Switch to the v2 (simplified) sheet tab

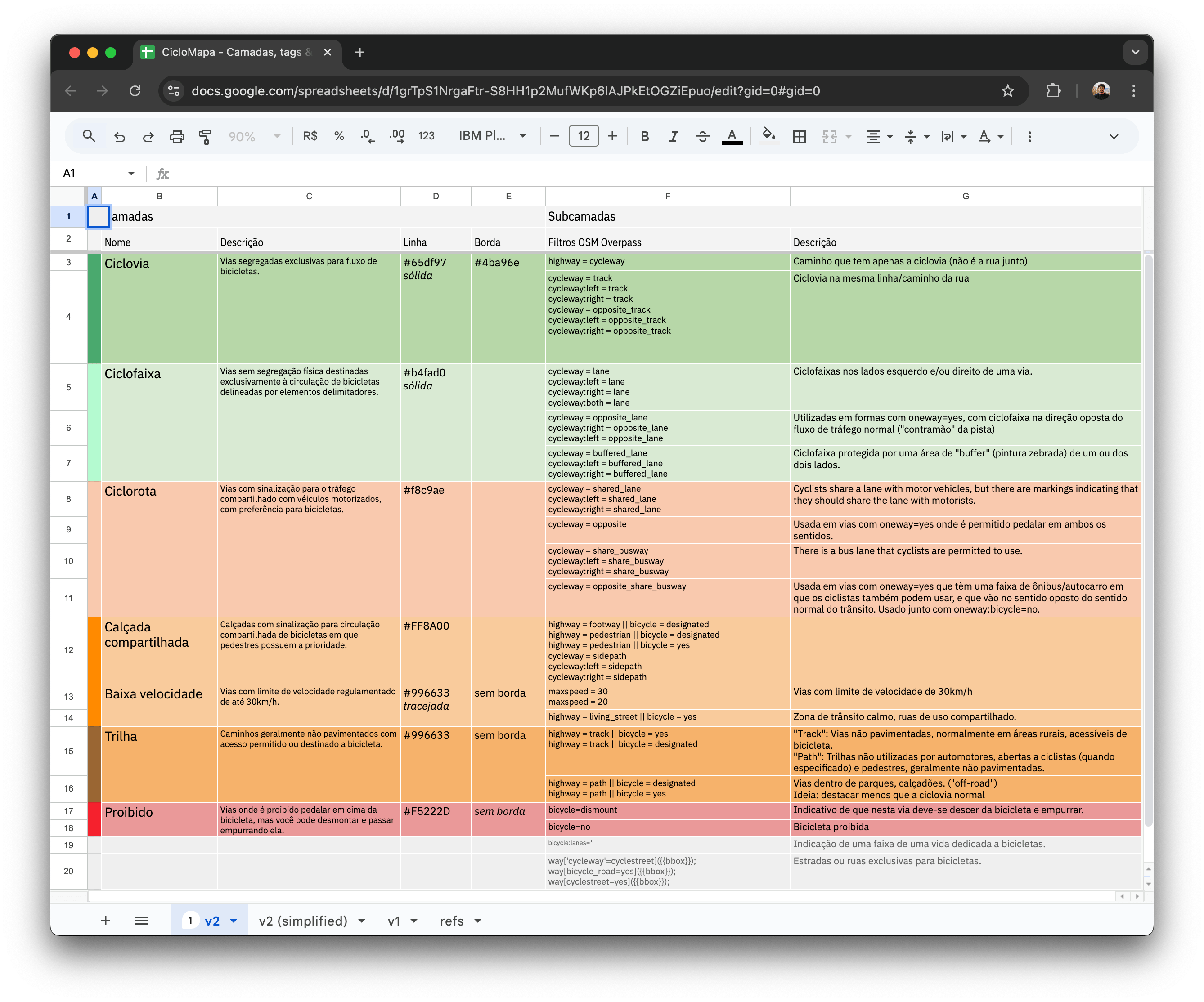point(303,921)
